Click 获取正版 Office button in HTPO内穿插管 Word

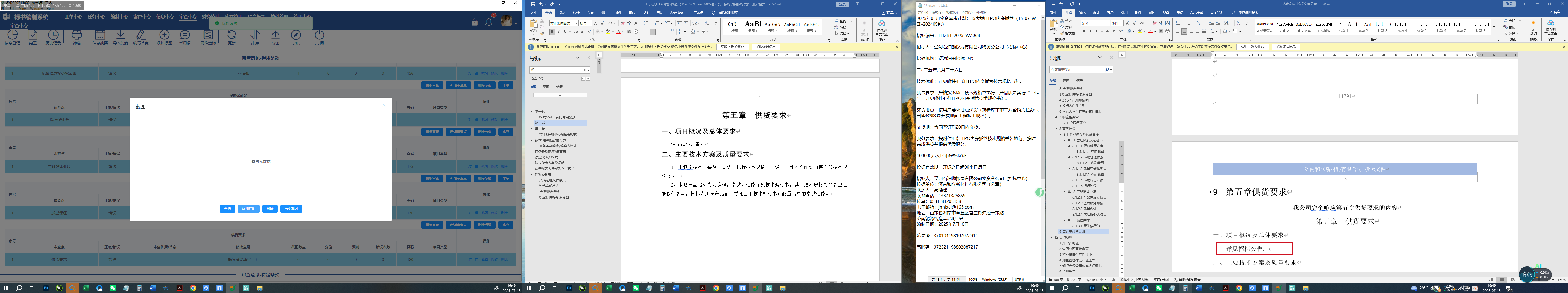(732, 47)
